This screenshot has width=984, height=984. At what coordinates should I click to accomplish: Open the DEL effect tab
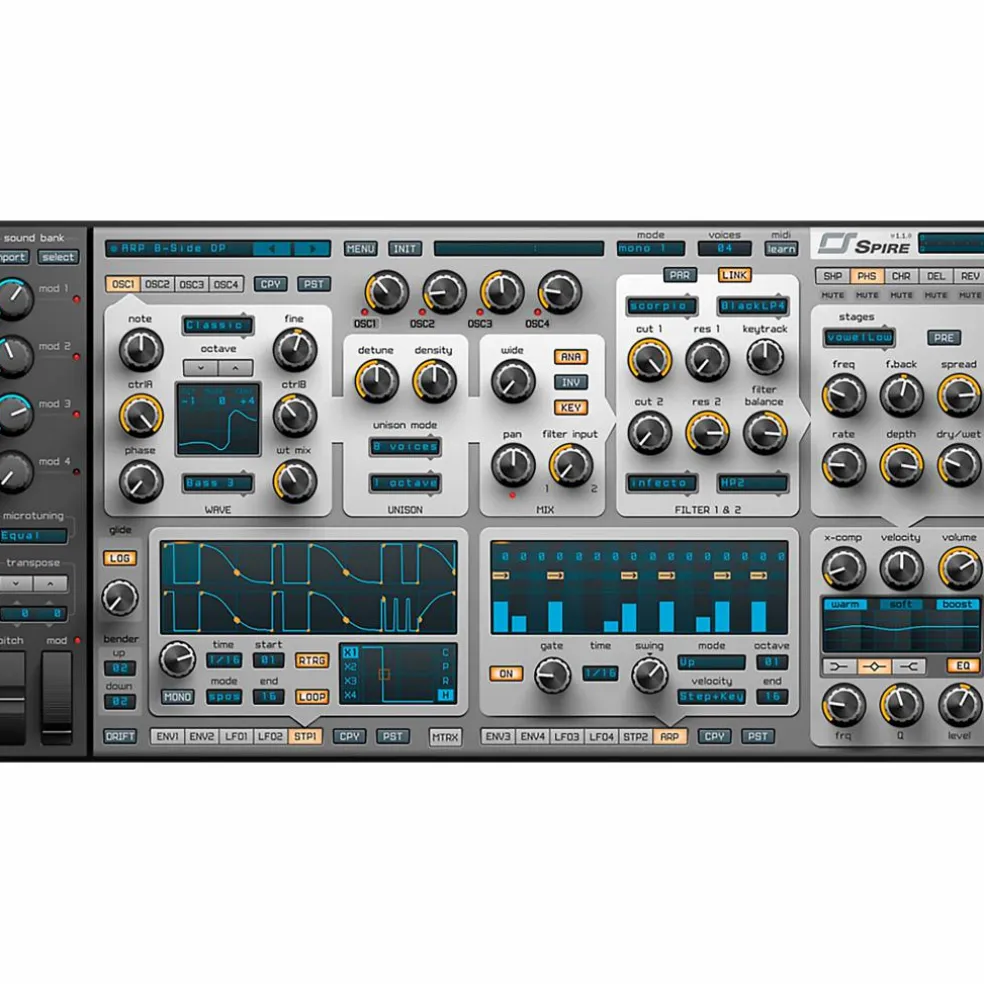pyautogui.click(x=936, y=276)
